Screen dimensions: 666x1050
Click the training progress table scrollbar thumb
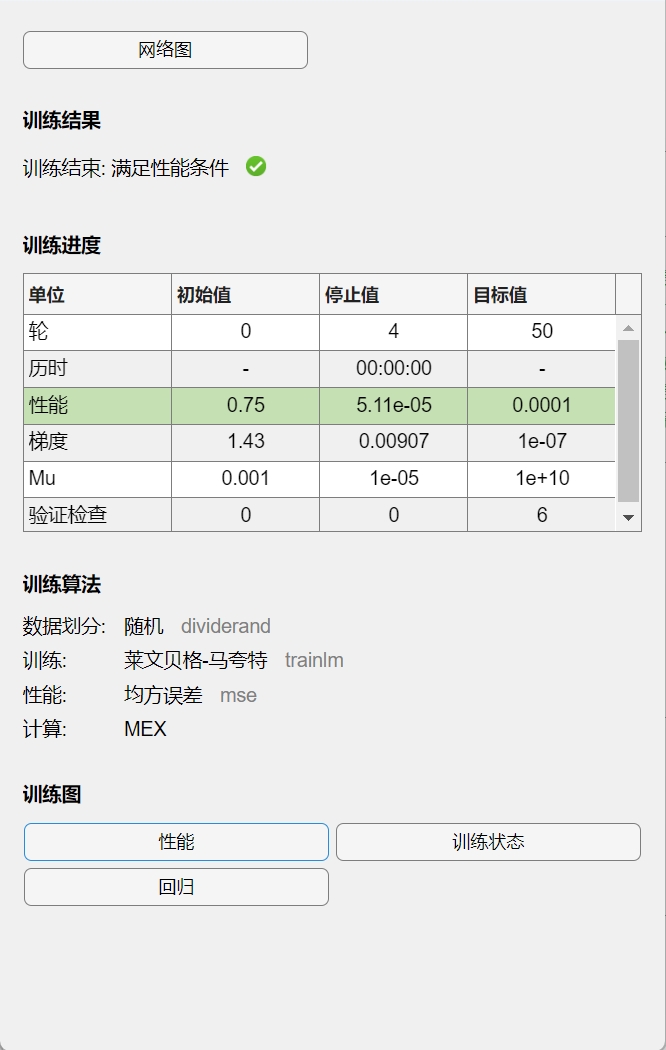tap(628, 421)
